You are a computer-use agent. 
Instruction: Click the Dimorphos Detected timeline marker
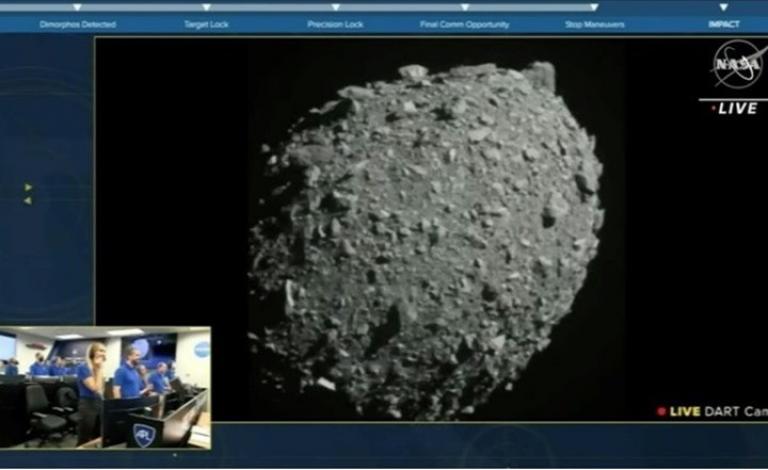pyautogui.click(x=77, y=7)
